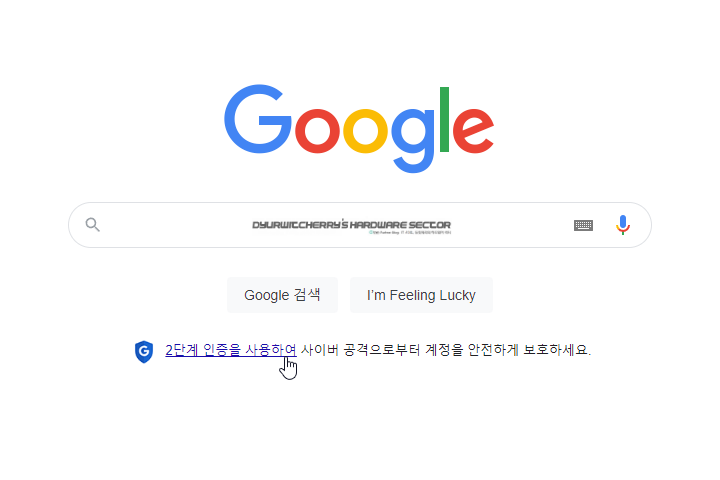Screen dimensions: 720x480
Task: Click the I'm Feeling Lucky button
Action: pos(421,295)
